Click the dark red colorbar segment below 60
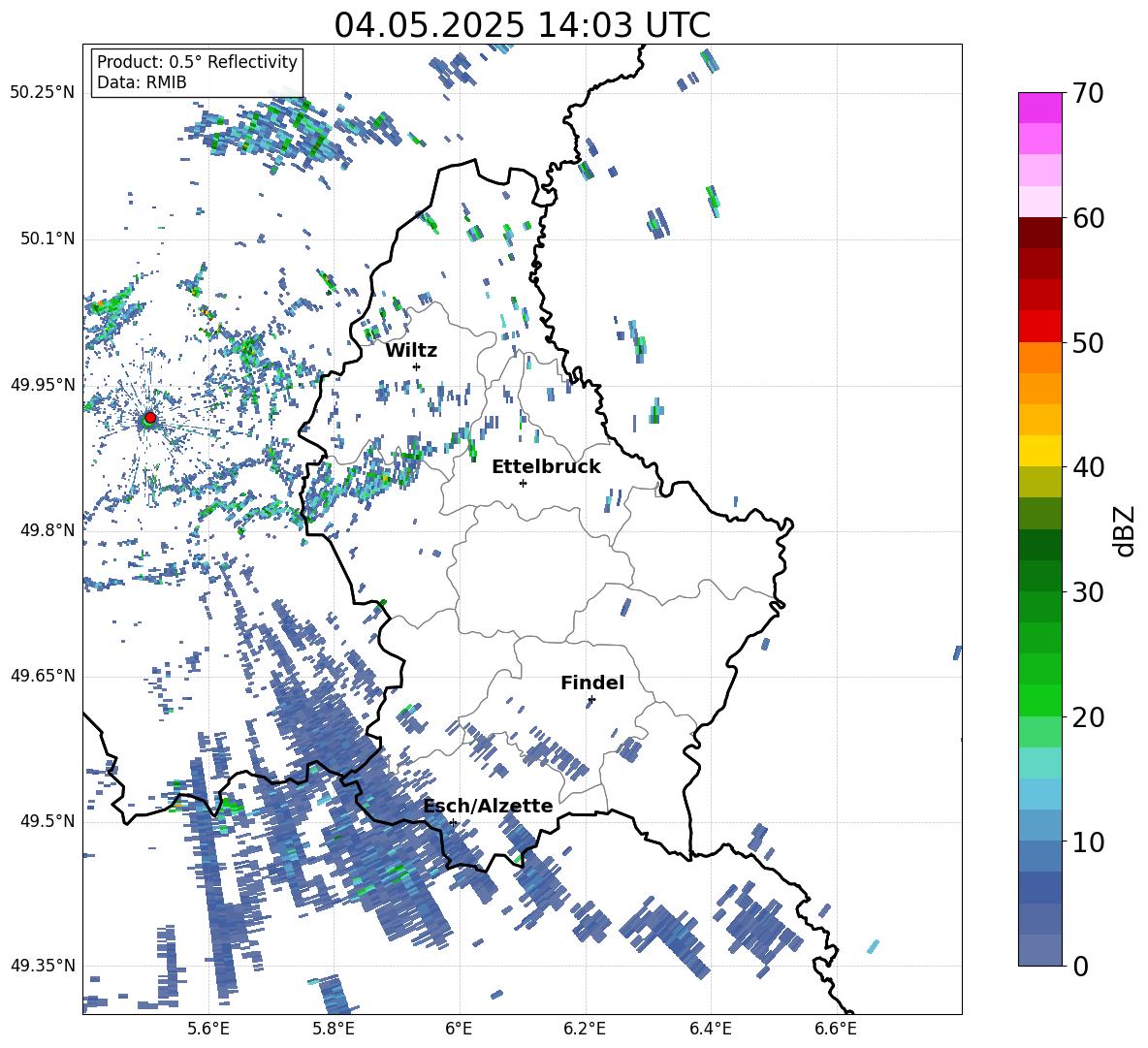 pos(1039,233)
